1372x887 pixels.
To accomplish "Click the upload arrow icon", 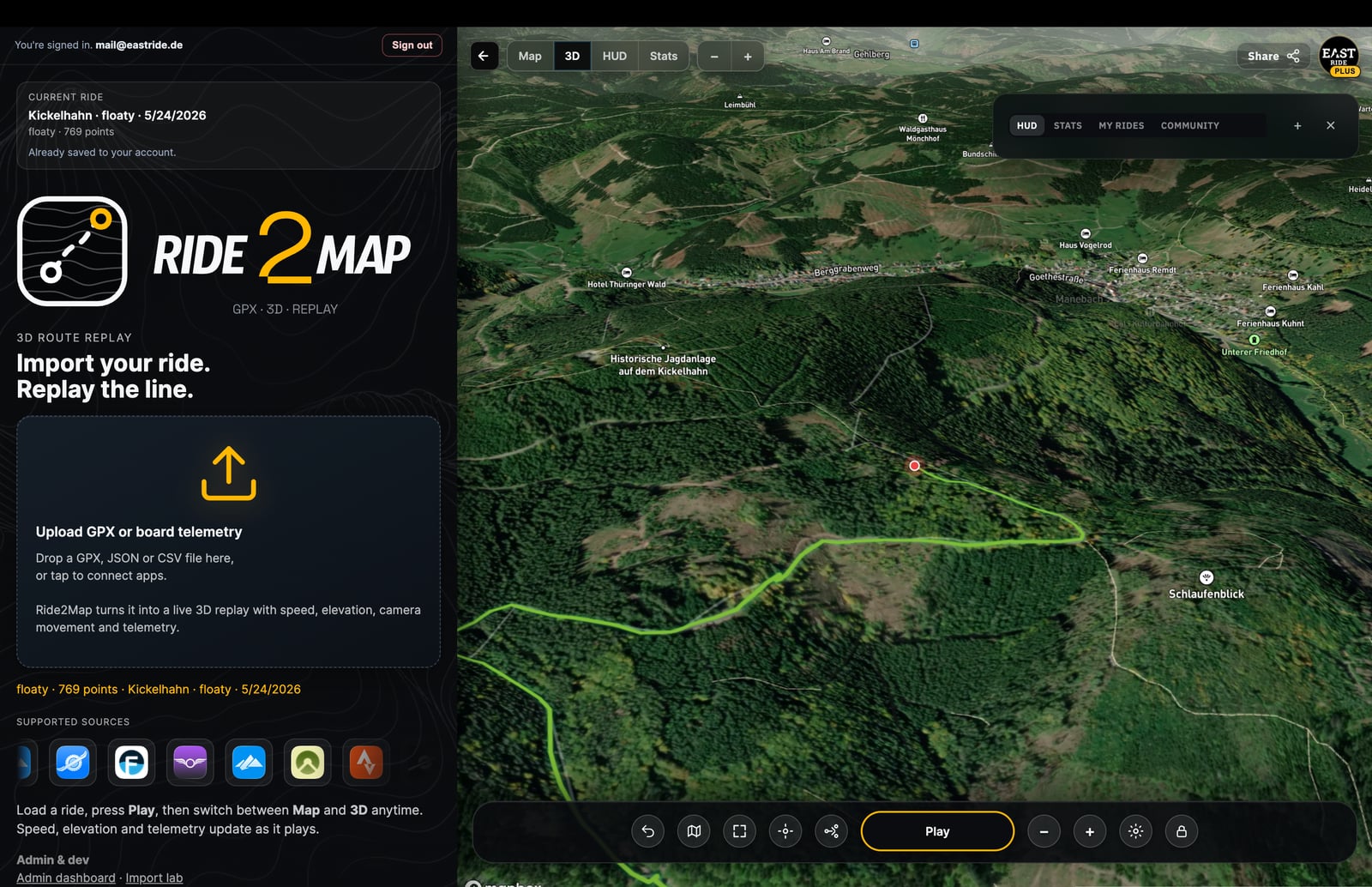I will (x=229, y=473).
